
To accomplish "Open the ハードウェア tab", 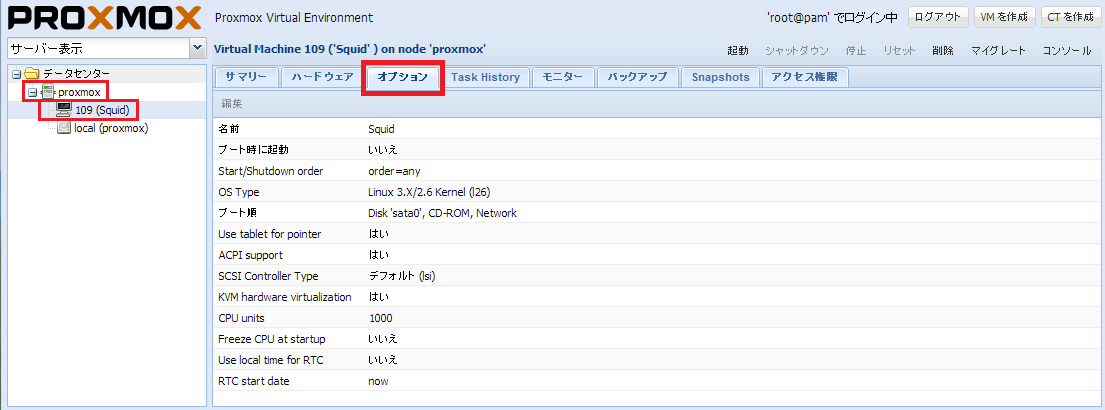I will pyautogui.click(x=320, y=77).
